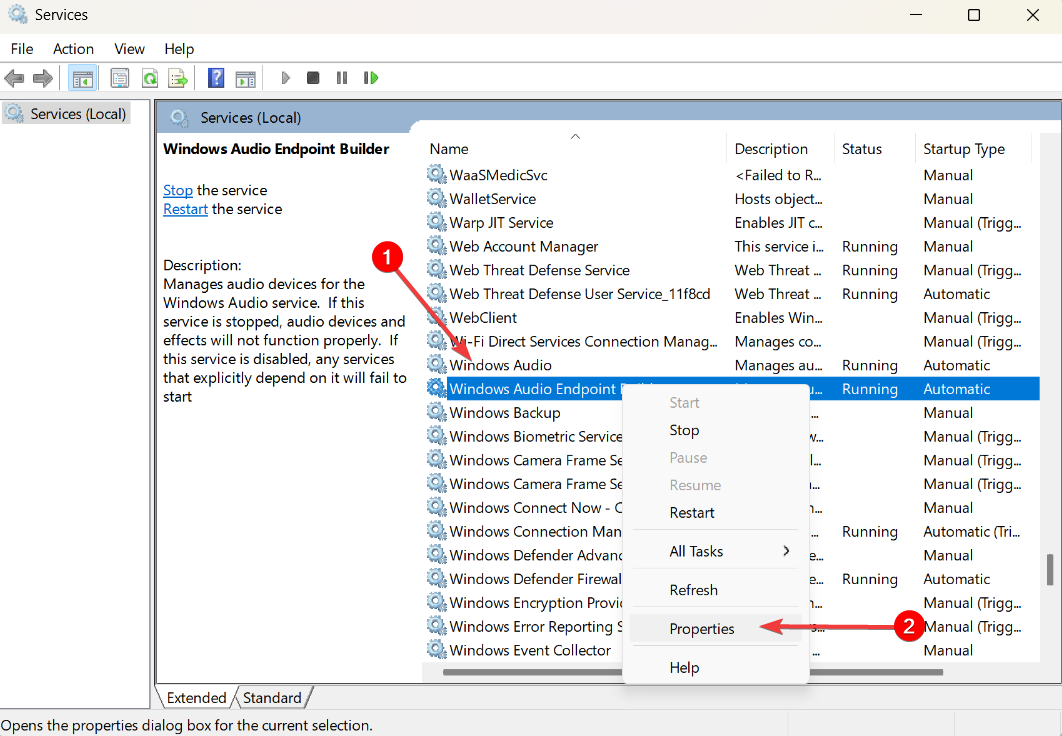Screen dimensions: 1062x736
Task: Open Export List from the toolbar
Action: pos(176,77)
